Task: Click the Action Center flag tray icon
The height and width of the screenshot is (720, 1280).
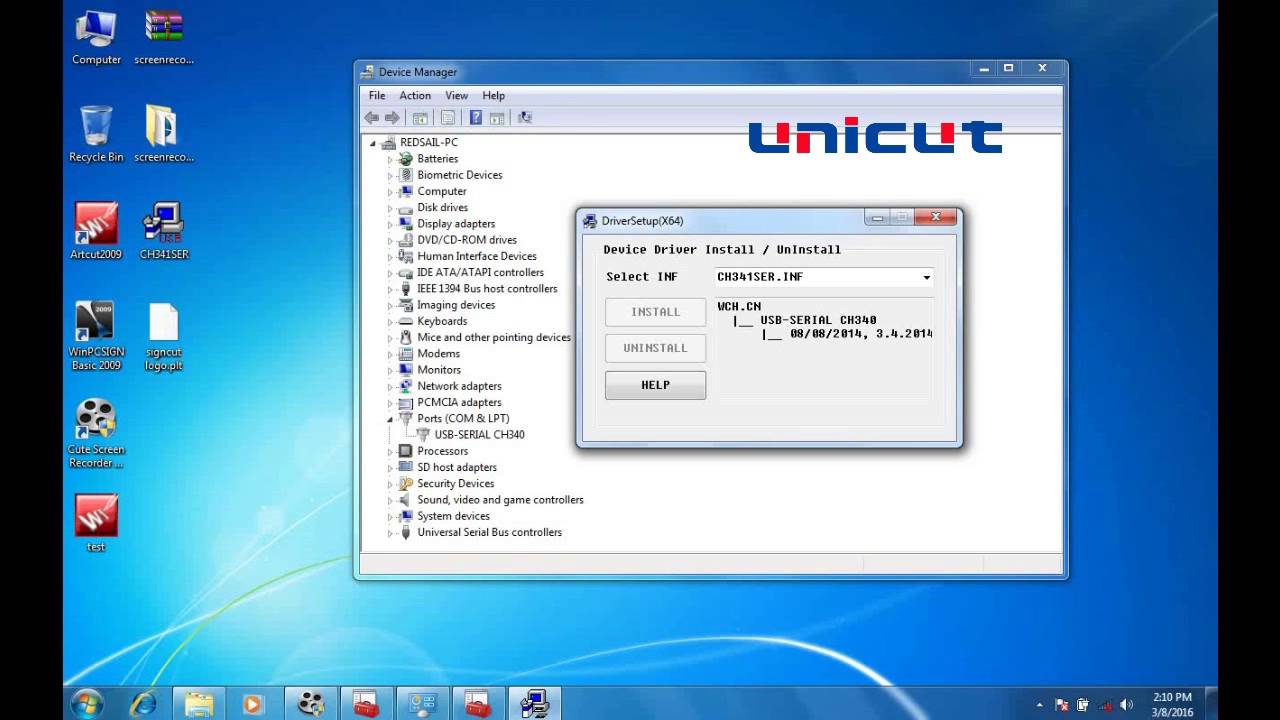Action: point(1061,704)
